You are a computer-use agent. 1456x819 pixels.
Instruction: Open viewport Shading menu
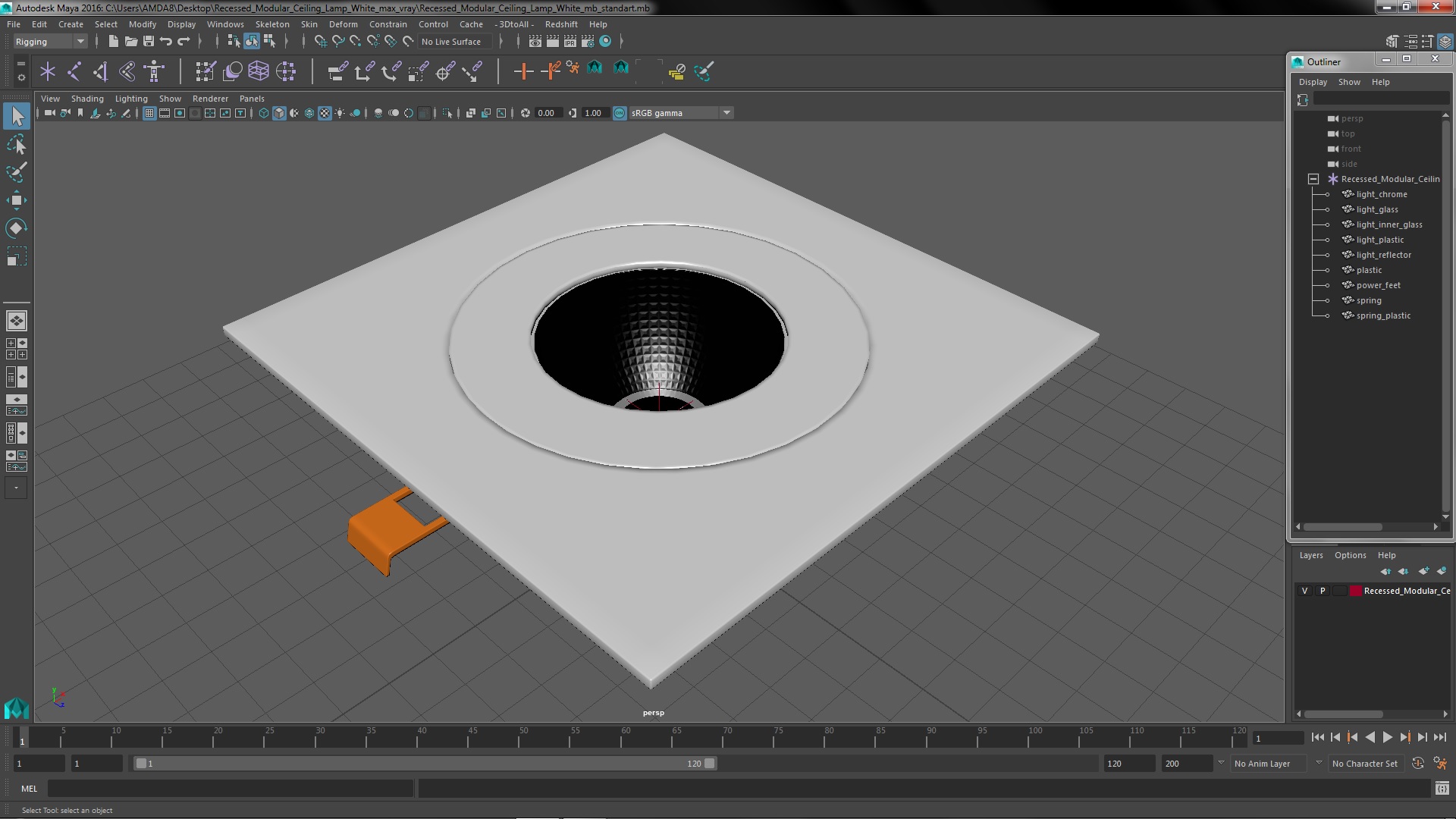(87, 99)
